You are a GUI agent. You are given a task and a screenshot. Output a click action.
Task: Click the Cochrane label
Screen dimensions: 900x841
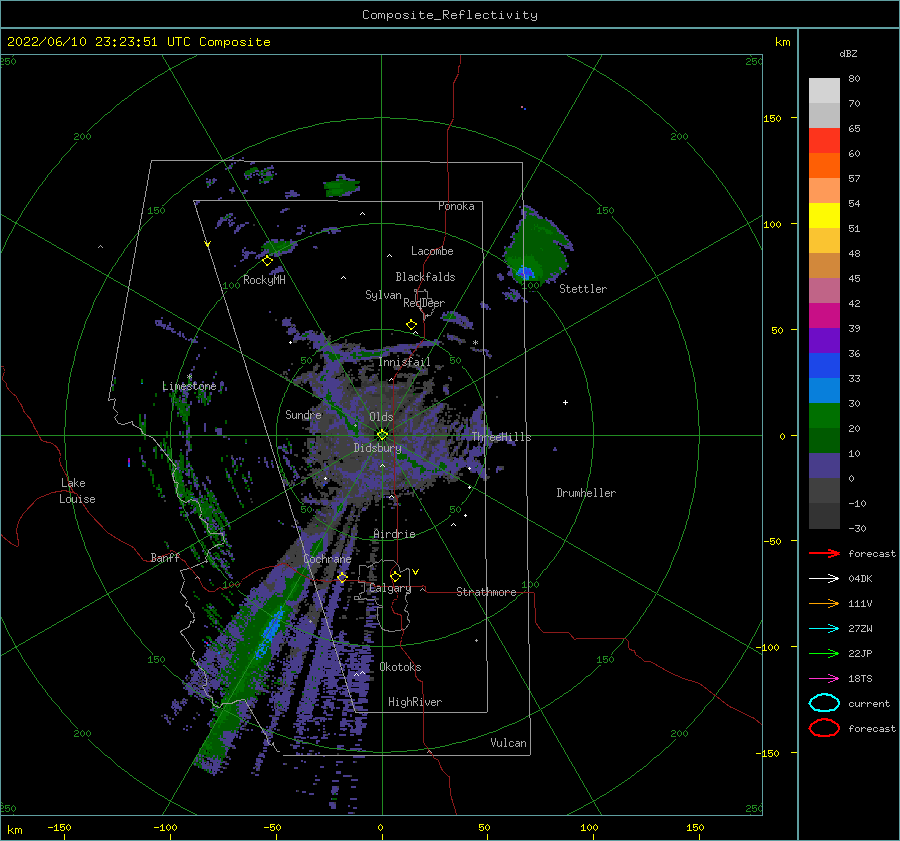[x=327, y=559]
